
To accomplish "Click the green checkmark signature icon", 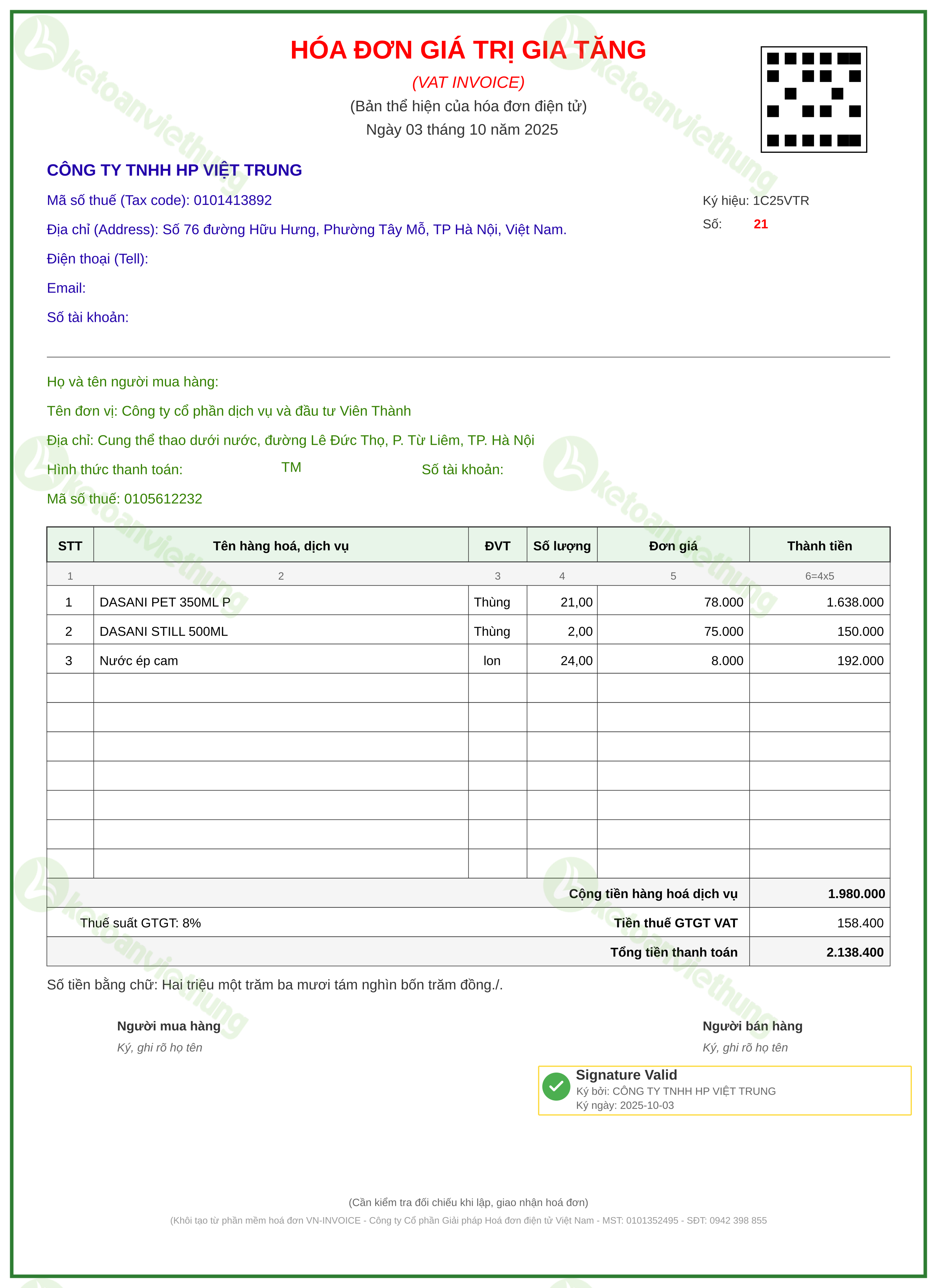I will [556, 1086].
